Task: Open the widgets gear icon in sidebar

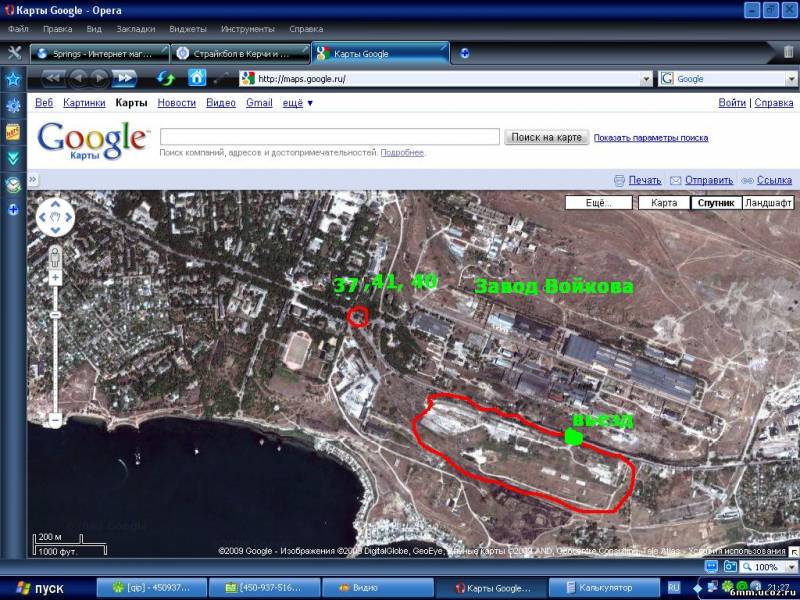Action: 13,106
